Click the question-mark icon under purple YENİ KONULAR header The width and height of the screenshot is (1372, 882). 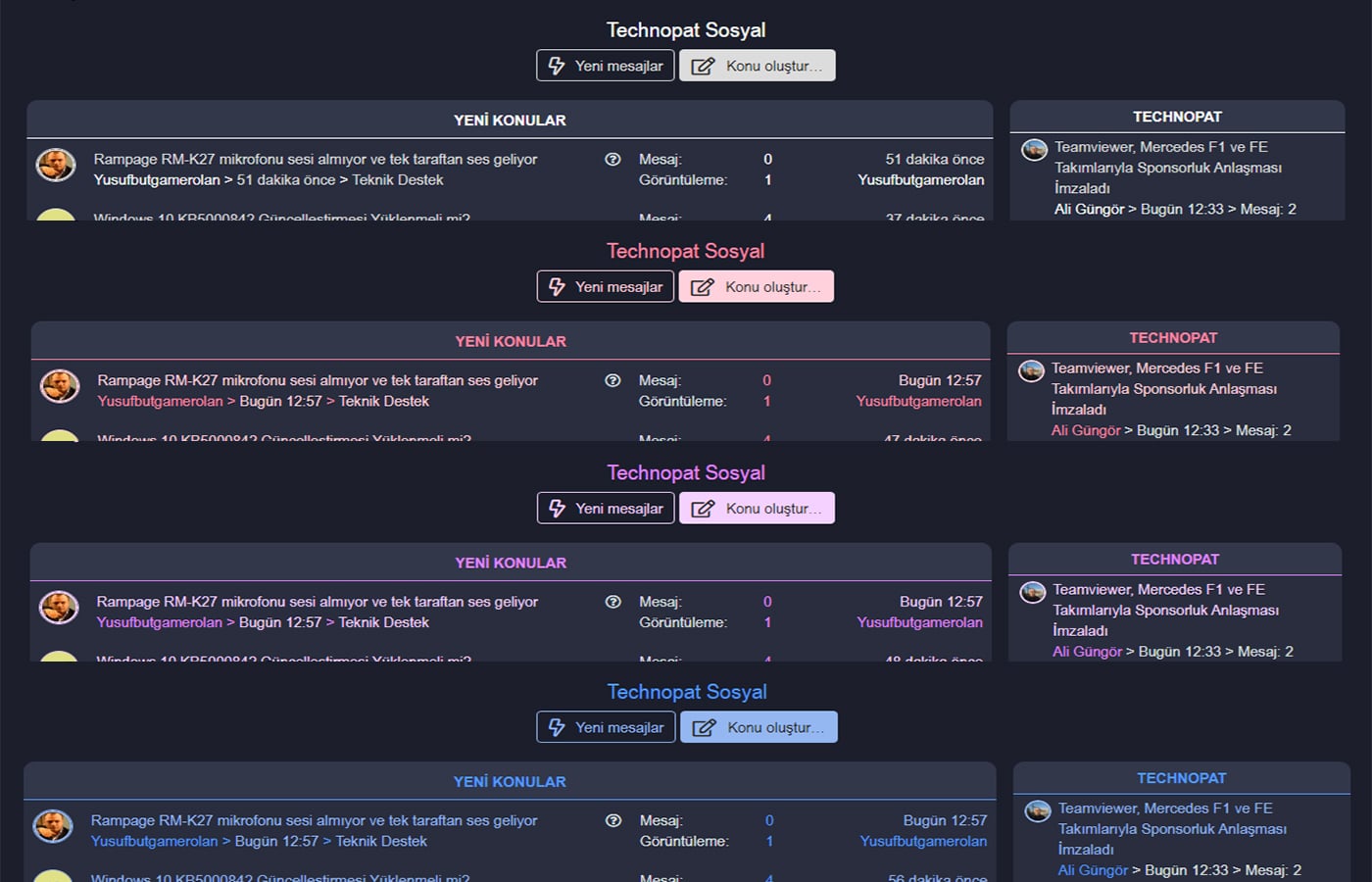[612, 602]
